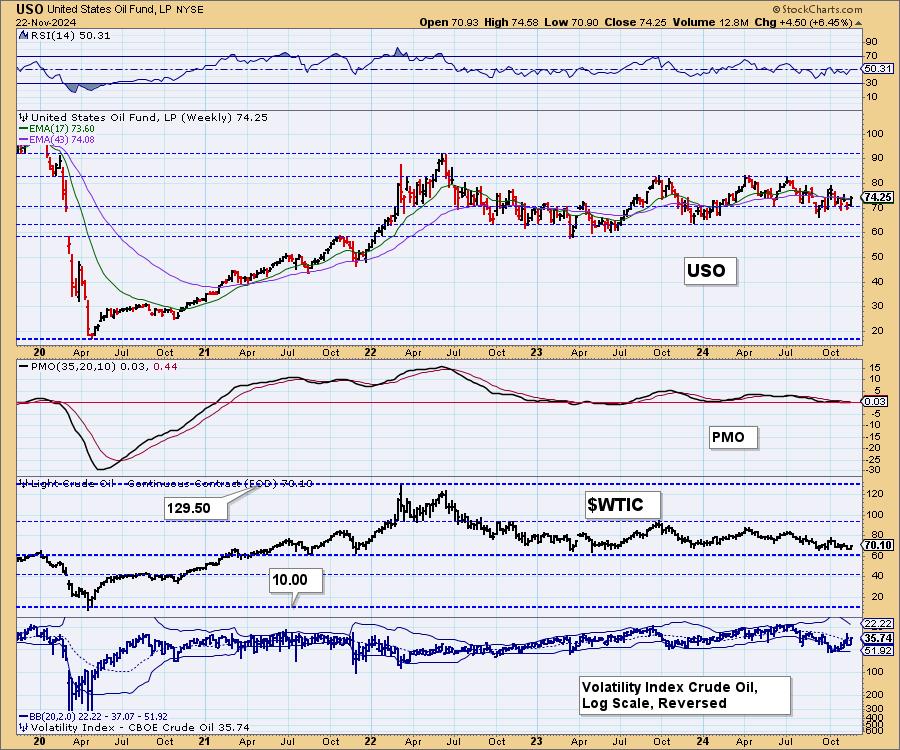The height and width of the screenshot is (750, 900).
Task: Click the Light Crude Oil Continuous Contract legend
Action: [x=171, y=484]
